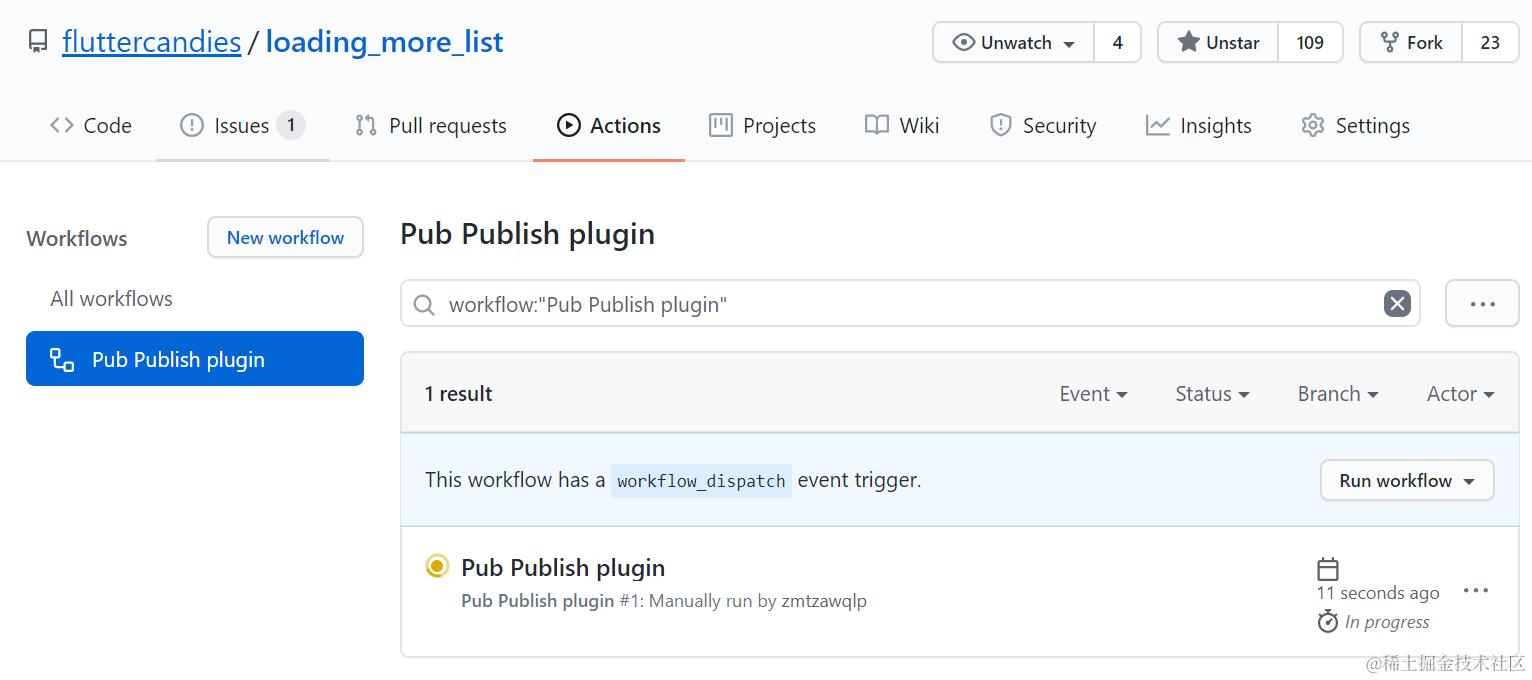Click the New workflow button
Screen dimensions: 1532x680
[285, 238]
